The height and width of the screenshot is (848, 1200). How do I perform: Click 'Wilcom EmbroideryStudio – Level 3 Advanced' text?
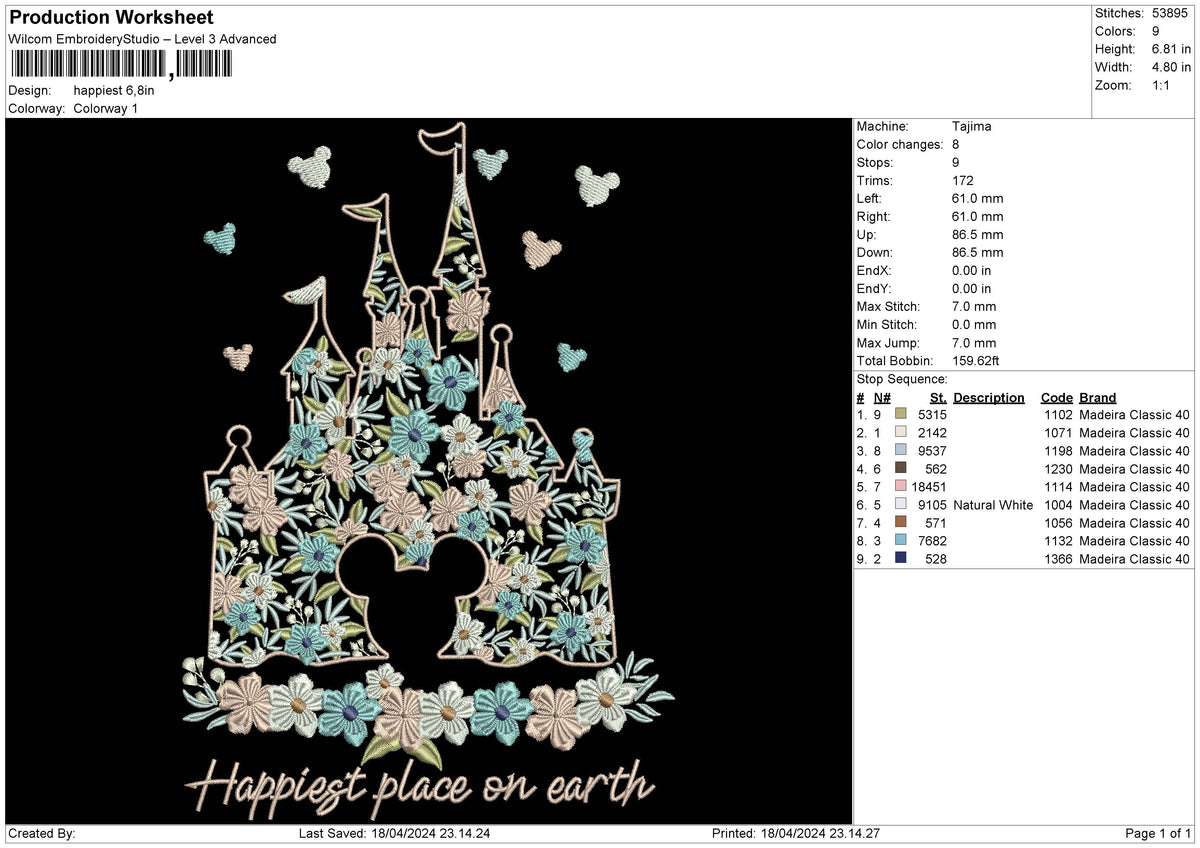[x=142, y=39]
